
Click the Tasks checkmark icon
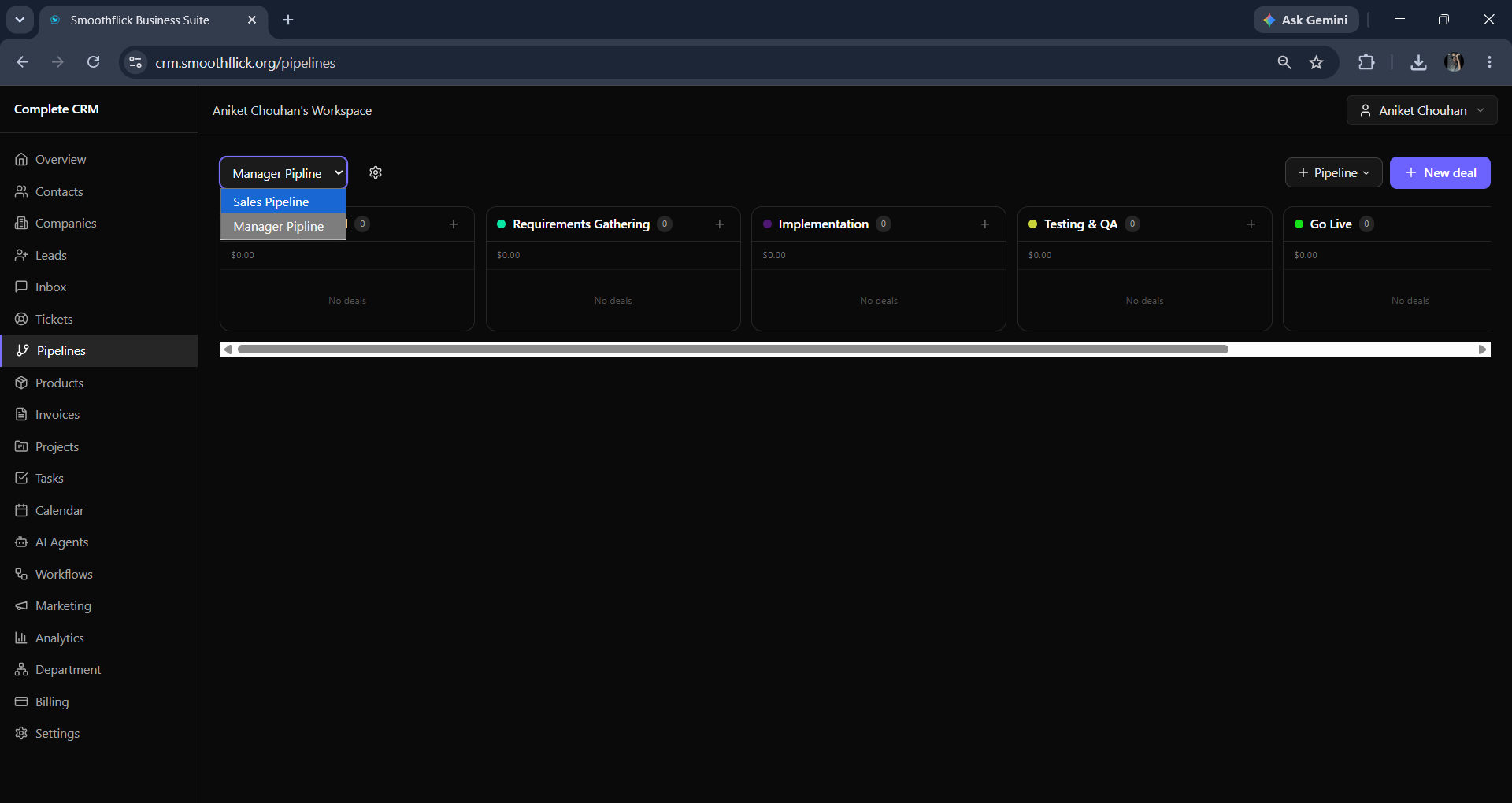[x=21, y=478]
